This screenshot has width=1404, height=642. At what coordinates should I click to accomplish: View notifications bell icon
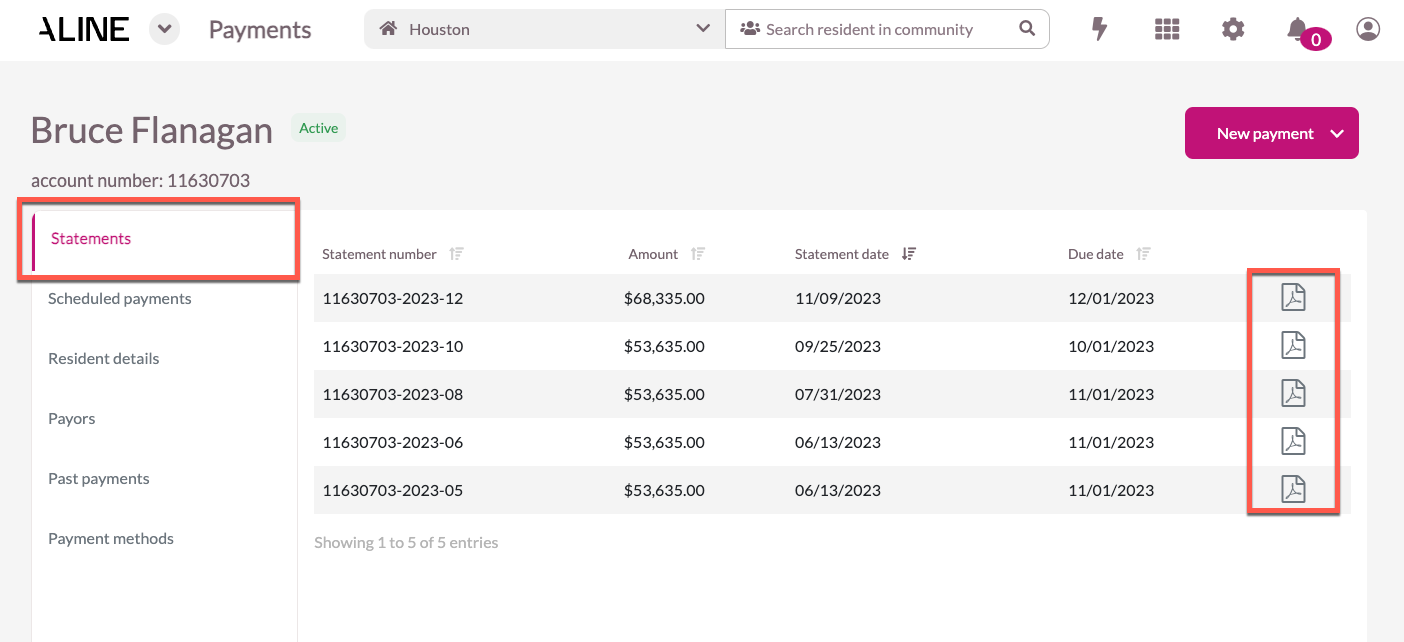(1297, 29)
